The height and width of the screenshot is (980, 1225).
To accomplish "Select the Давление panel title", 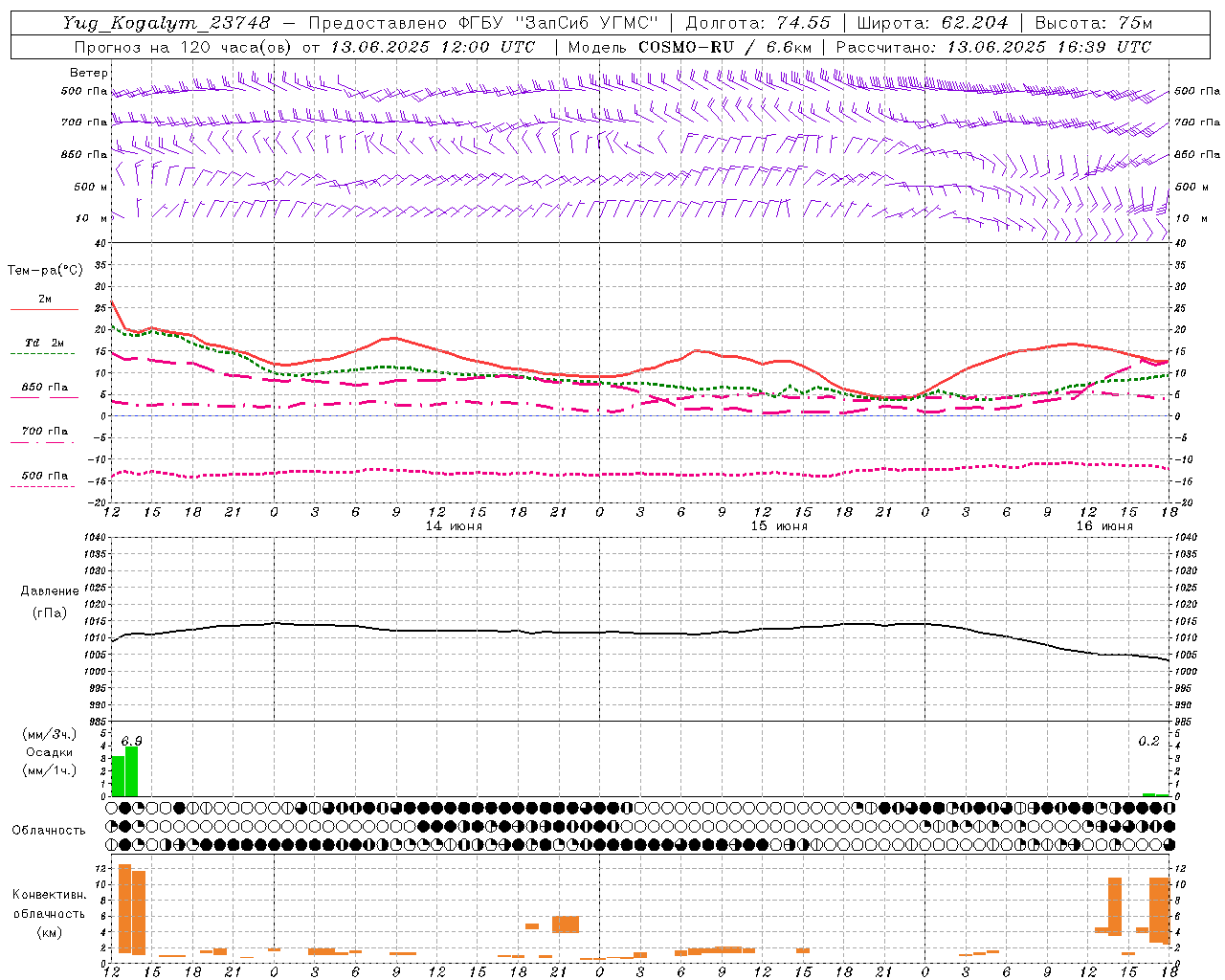I will tap(50, 591).
